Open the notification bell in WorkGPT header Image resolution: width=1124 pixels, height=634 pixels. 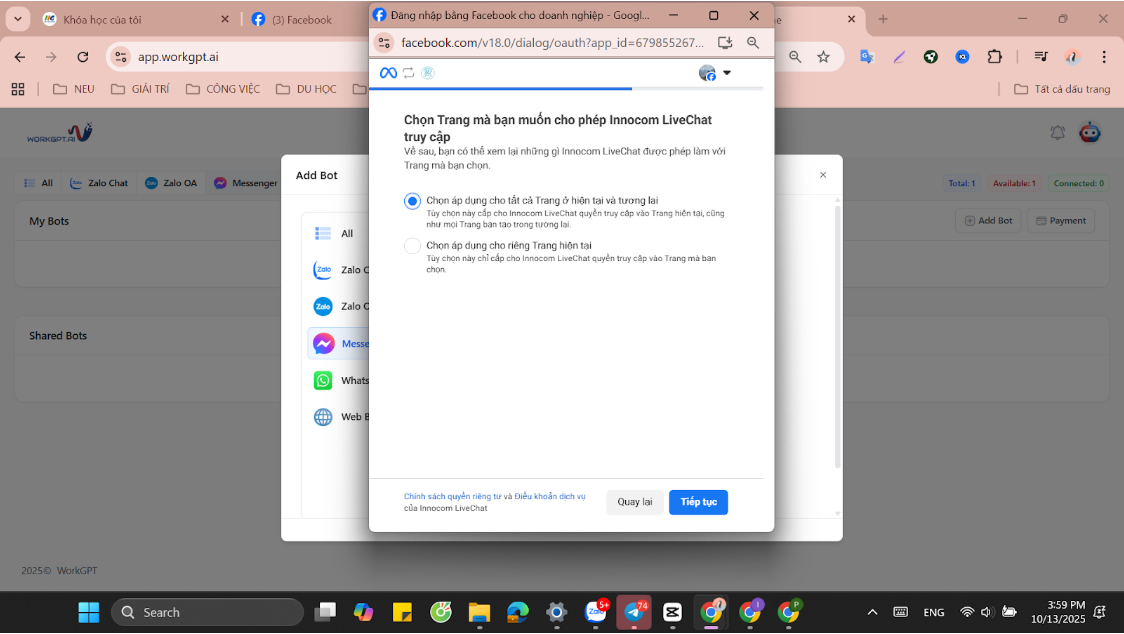(1058, 132)
